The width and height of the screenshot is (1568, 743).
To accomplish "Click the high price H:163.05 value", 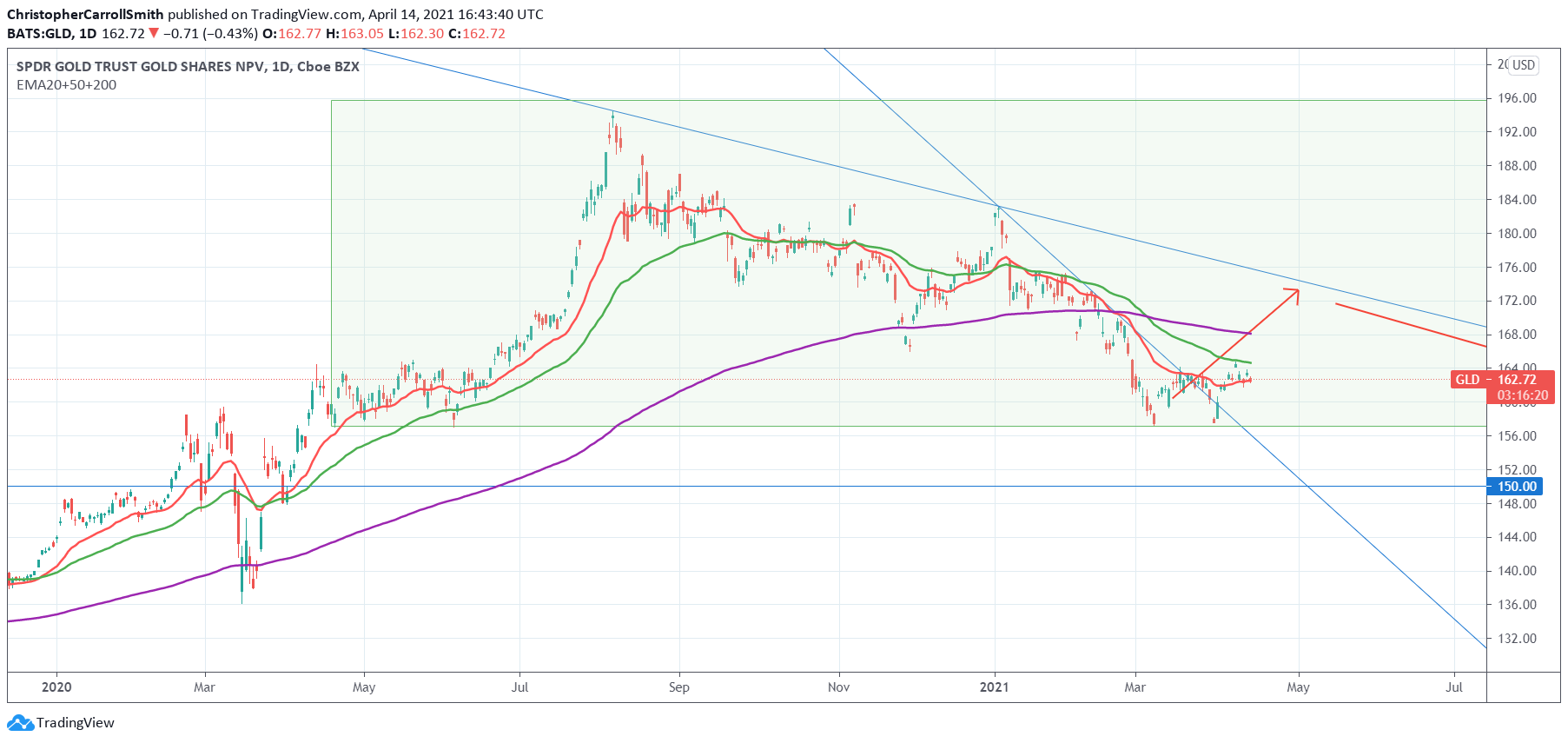I will coord(354,34).
